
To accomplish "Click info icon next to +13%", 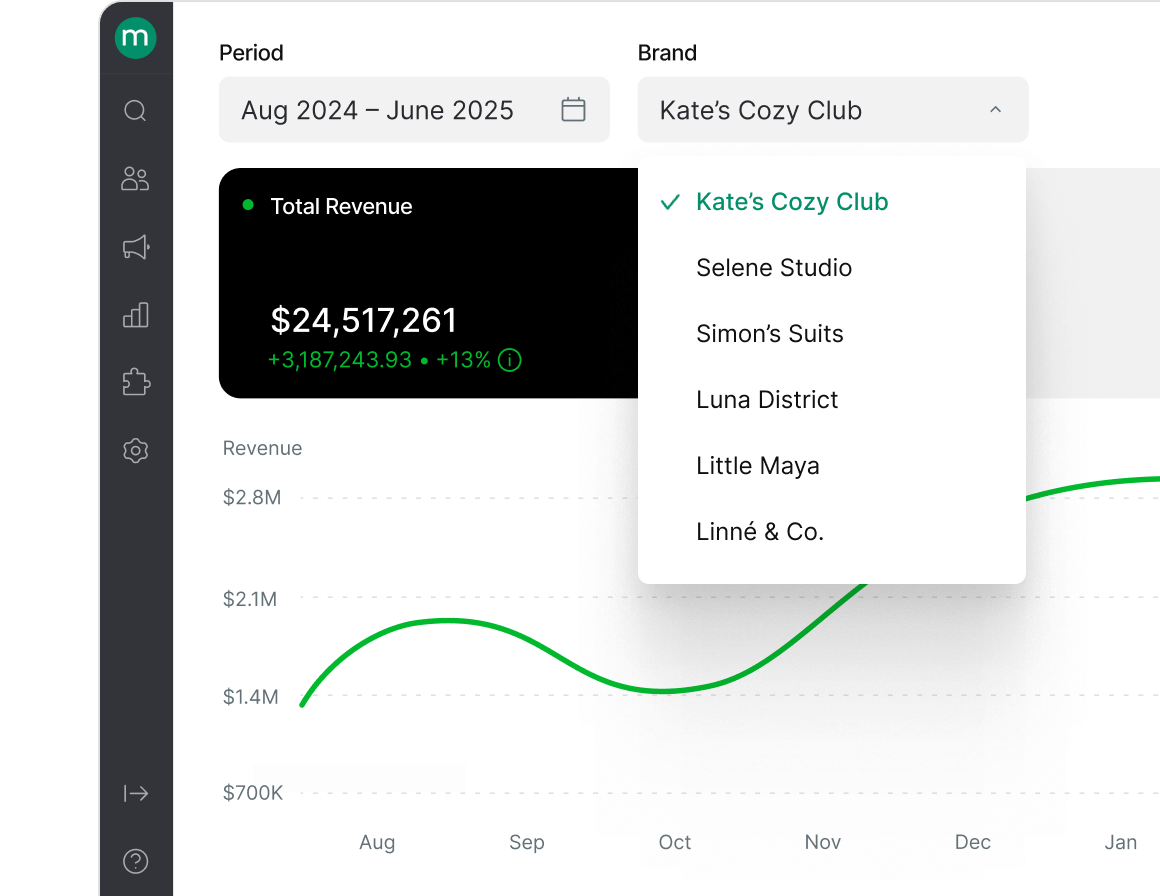I will [x=510, y=360].
